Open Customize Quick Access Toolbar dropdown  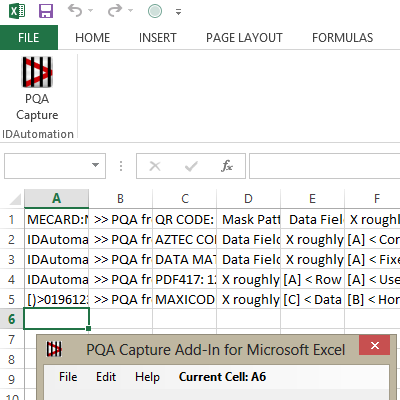179,12
